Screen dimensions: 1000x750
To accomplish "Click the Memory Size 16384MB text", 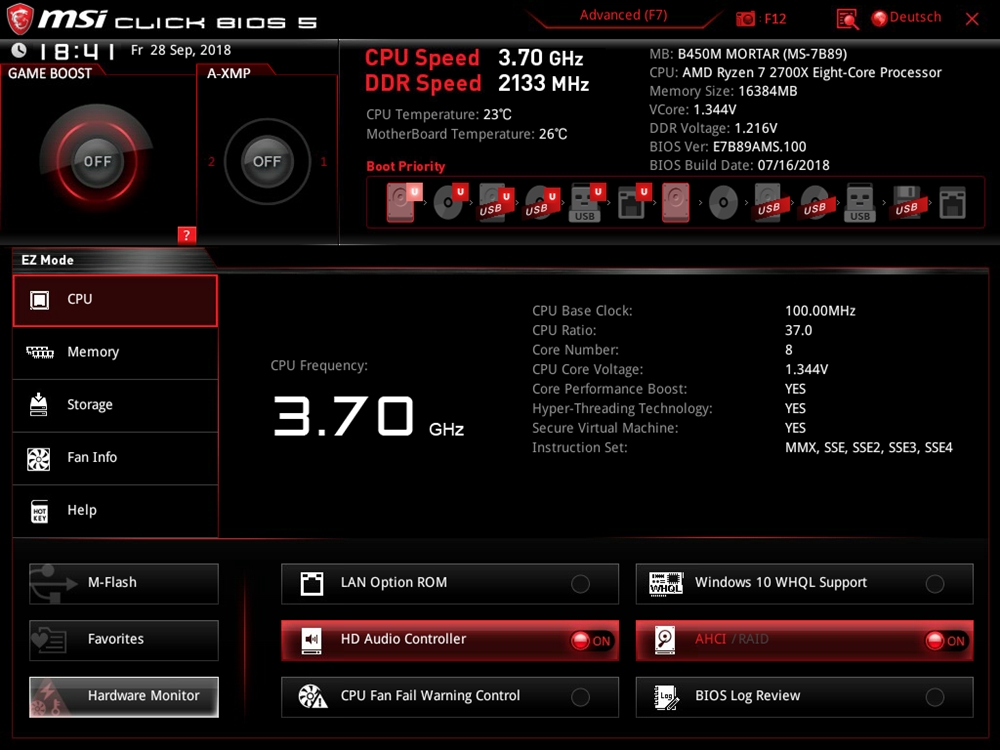I will coord(723,91).
